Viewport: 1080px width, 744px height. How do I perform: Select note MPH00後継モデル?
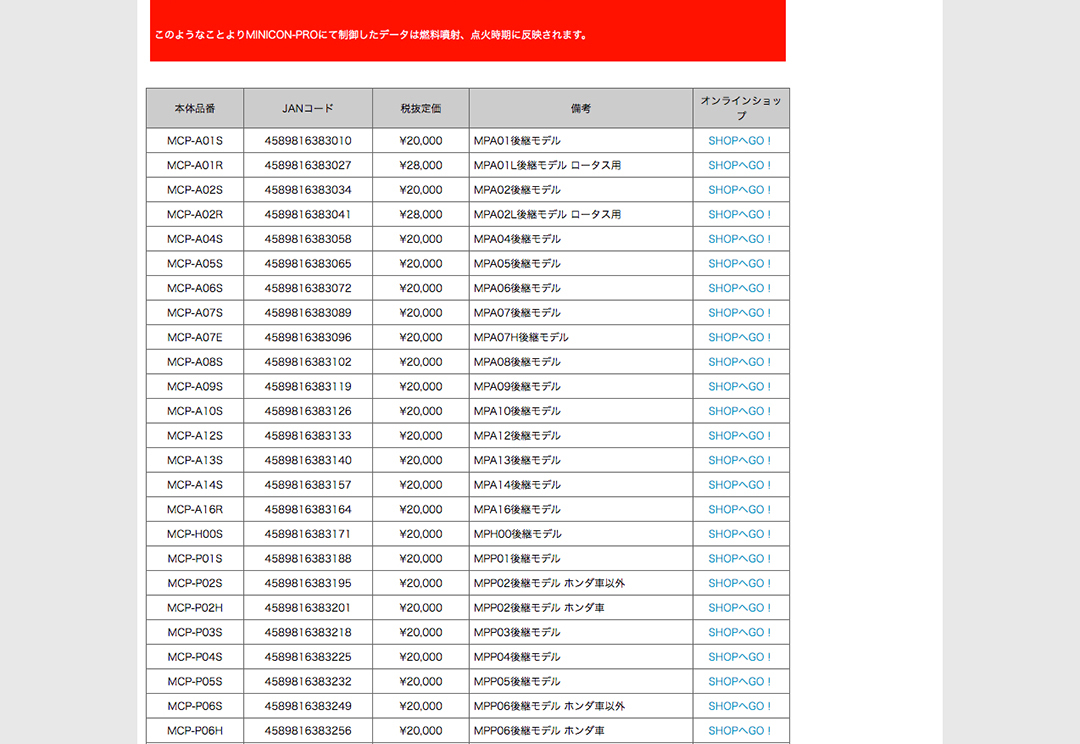(x=517, y=534)
